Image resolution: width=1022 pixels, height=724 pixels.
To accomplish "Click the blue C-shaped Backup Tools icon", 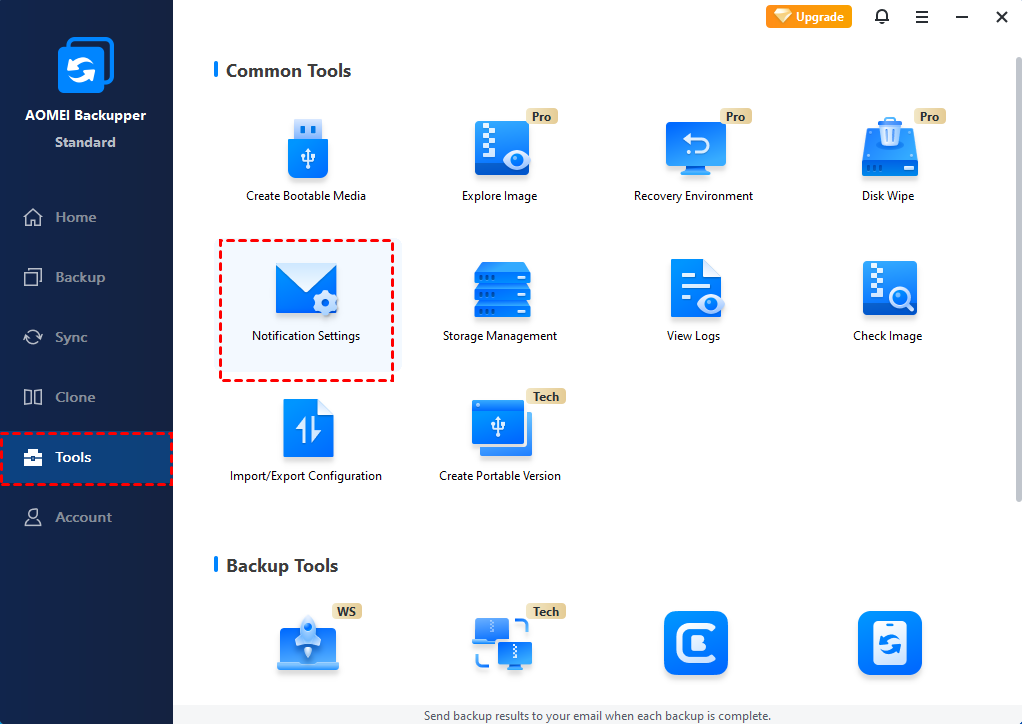I will click(695, 643).
